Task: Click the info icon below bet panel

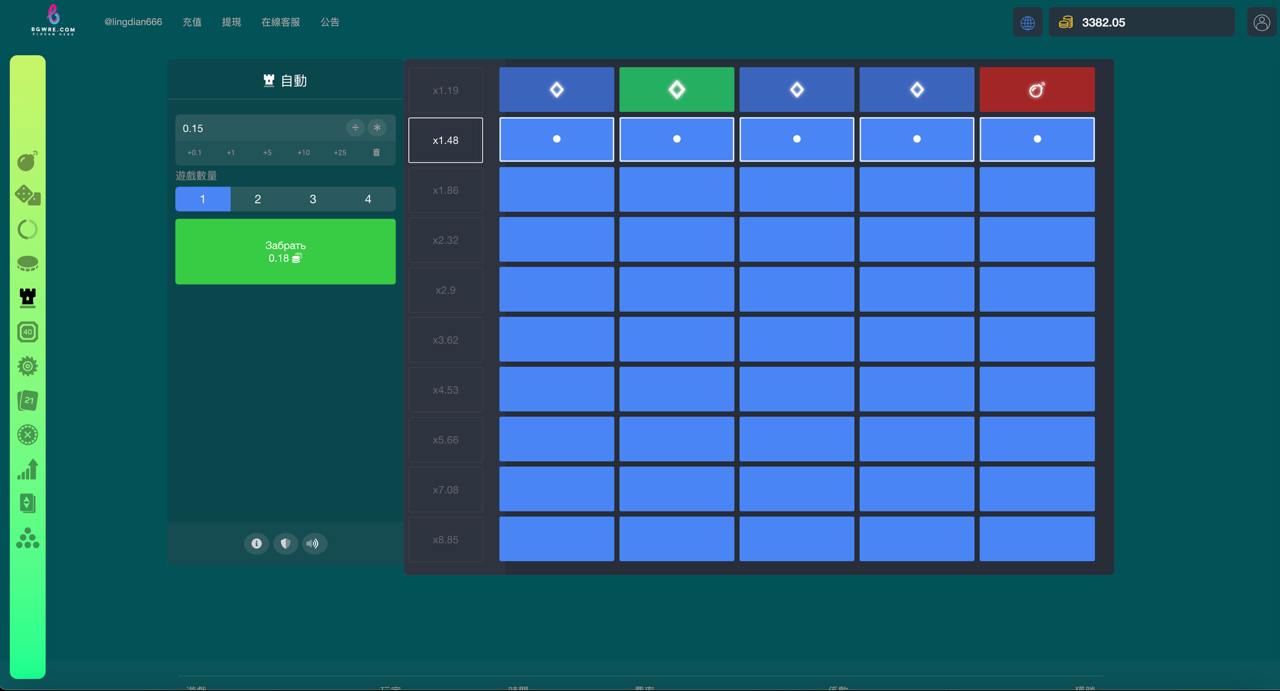Action: (257, 543)
